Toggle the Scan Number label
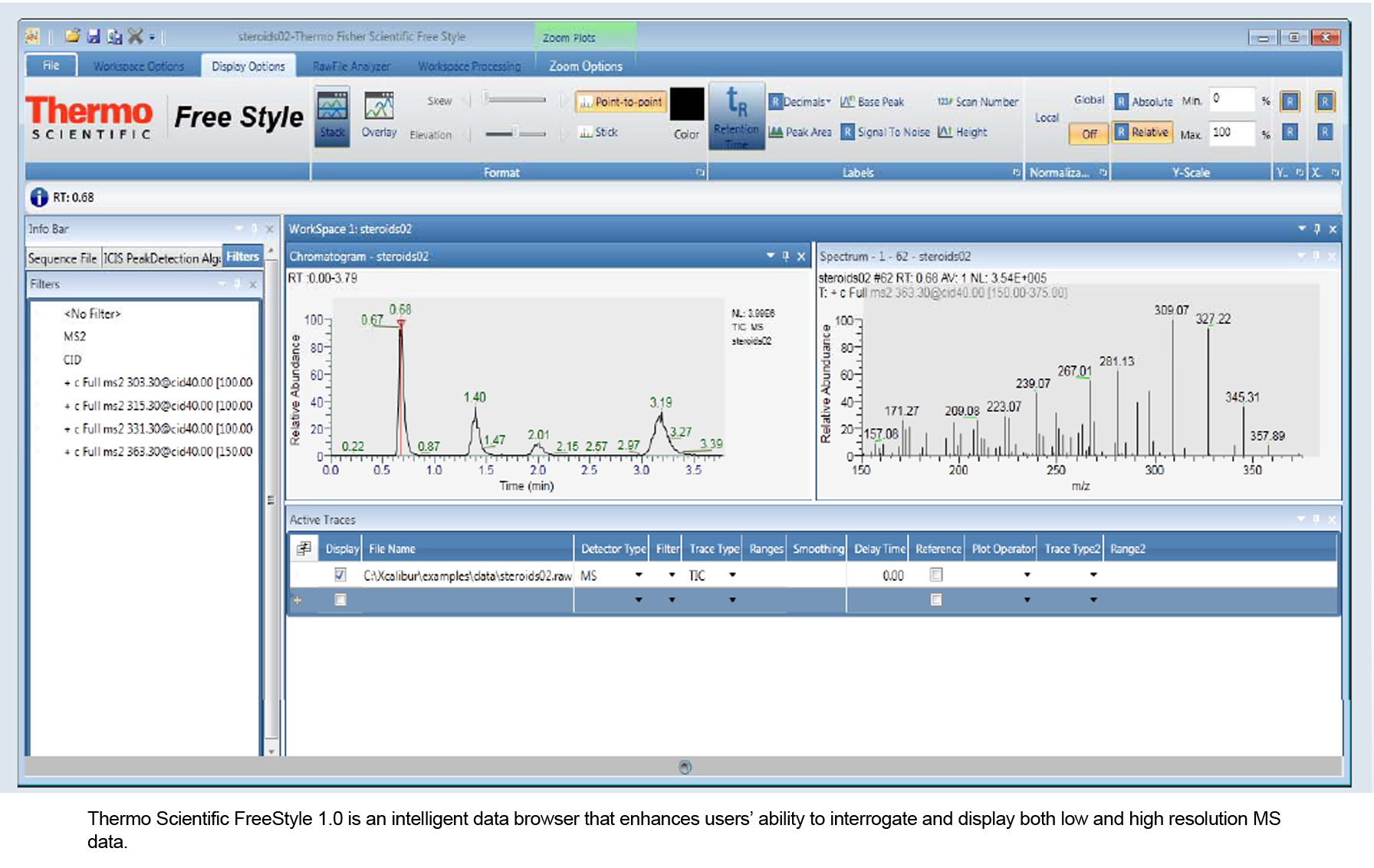Screen dimensions: 1374x868 coord(978,102)
